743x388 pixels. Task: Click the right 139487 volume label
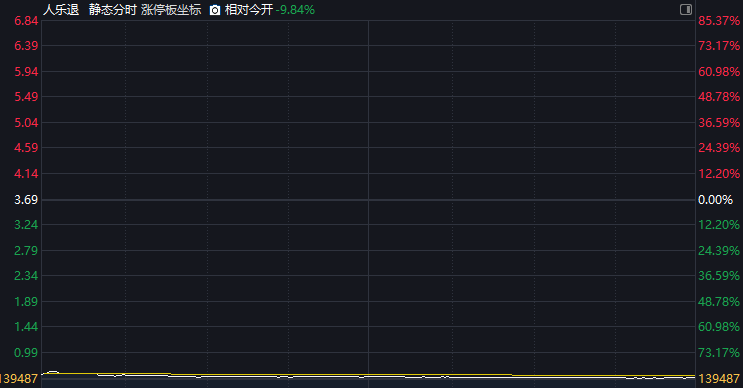coord(719,379)
